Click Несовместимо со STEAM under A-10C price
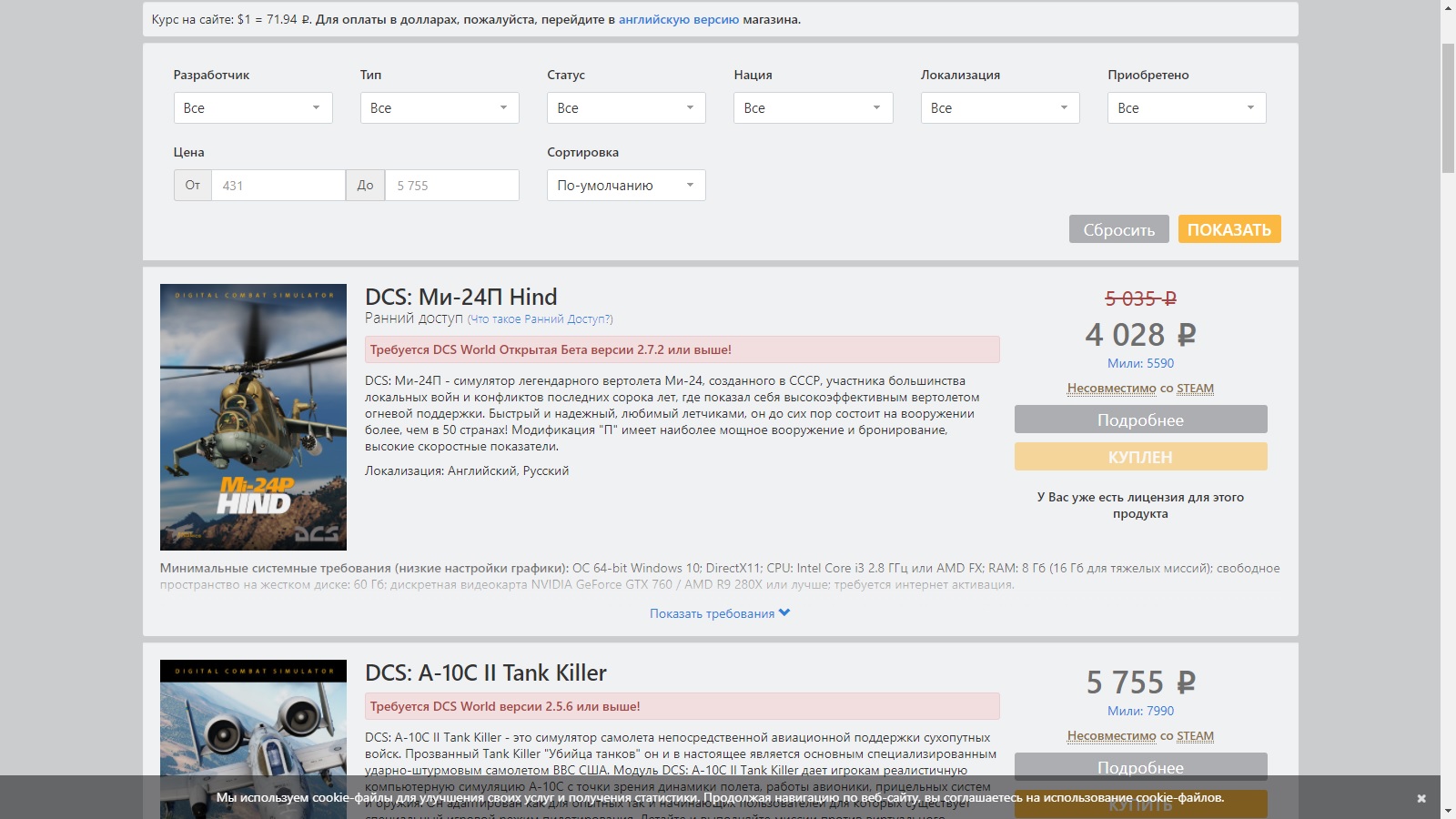1456x819 pixels. 1140,736
